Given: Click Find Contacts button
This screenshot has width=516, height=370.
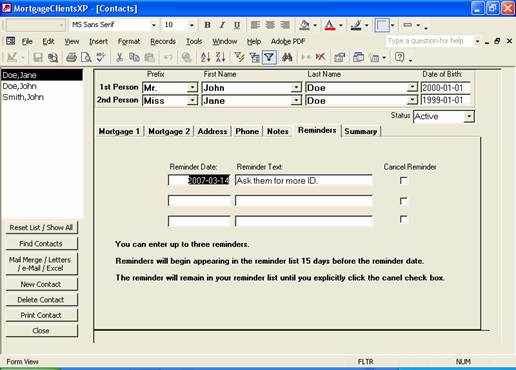Looking at the screenshot, I should point(41,244).
